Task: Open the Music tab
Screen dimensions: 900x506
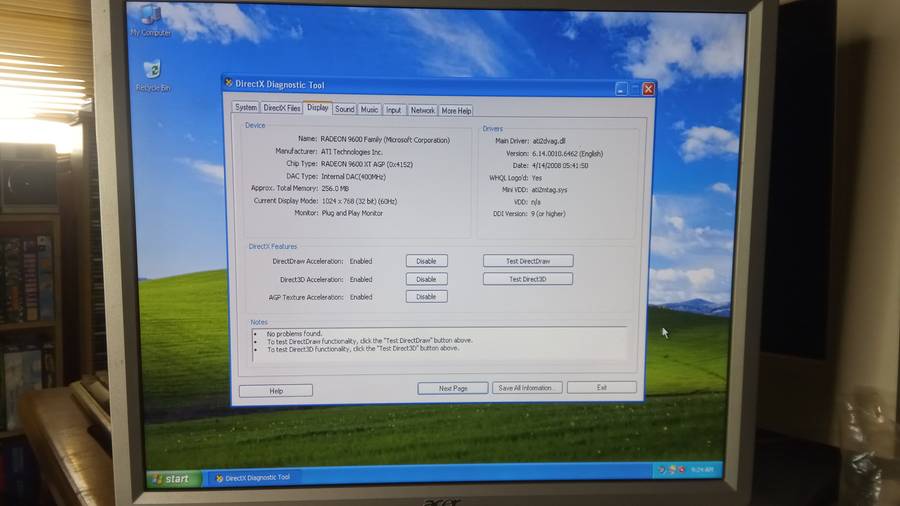Action: (369, 110)
